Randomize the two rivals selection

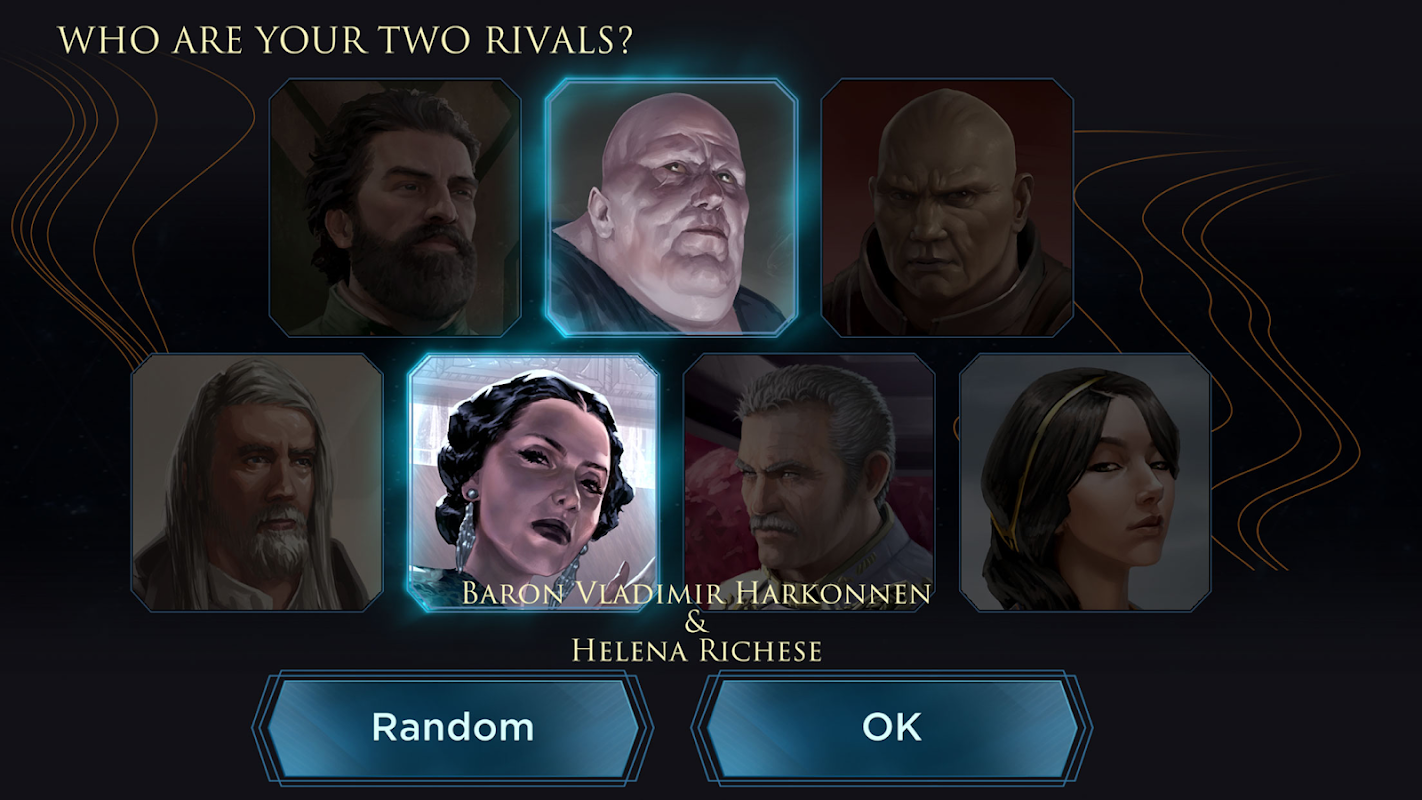click(x=452, y=727)
